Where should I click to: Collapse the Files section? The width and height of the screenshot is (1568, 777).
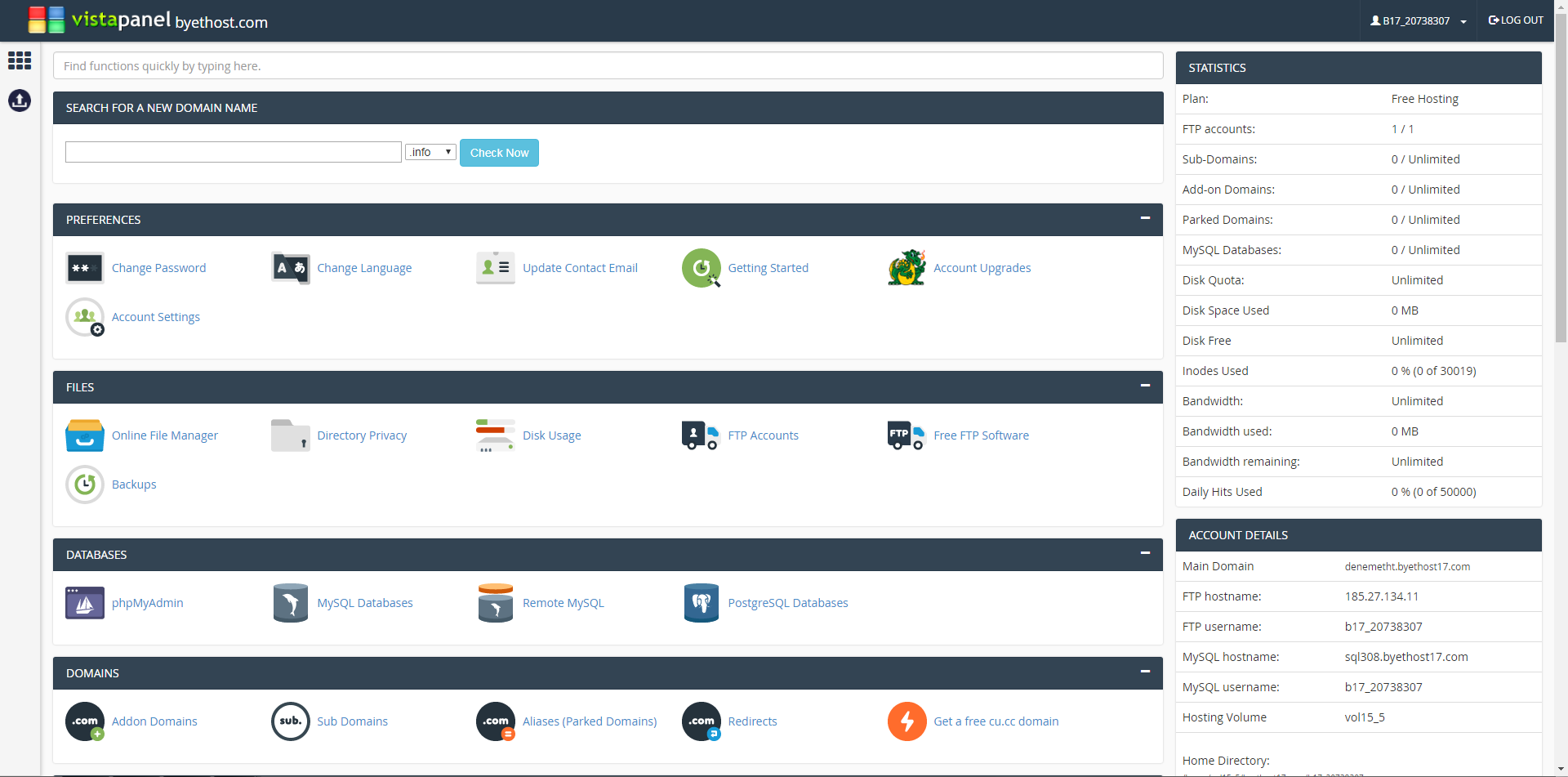click(x=1145, y=386)
